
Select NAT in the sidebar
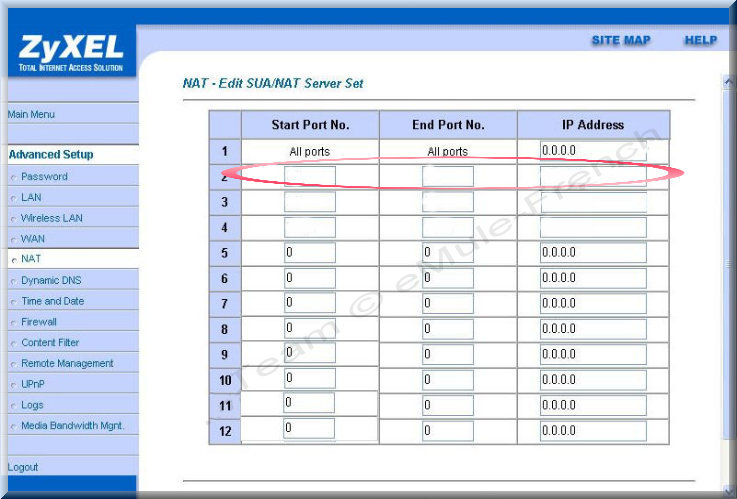[x=31, y=259]
